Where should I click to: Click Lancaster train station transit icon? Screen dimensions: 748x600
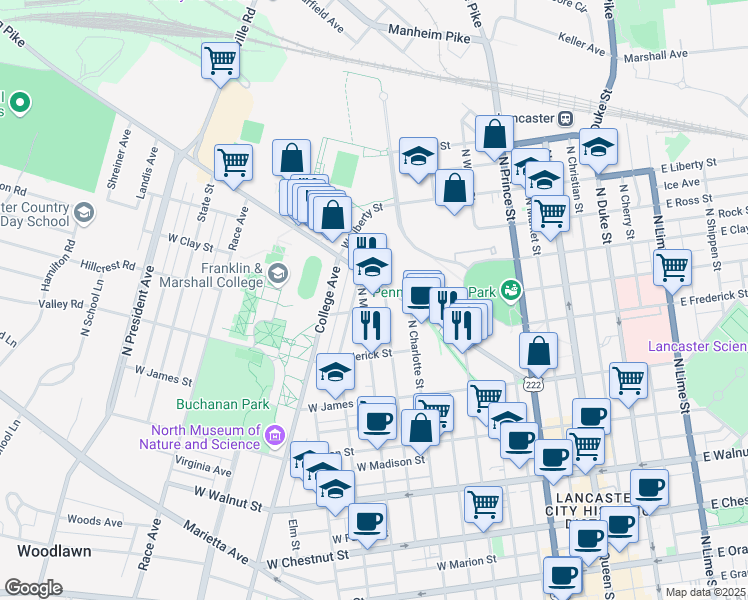566,118
